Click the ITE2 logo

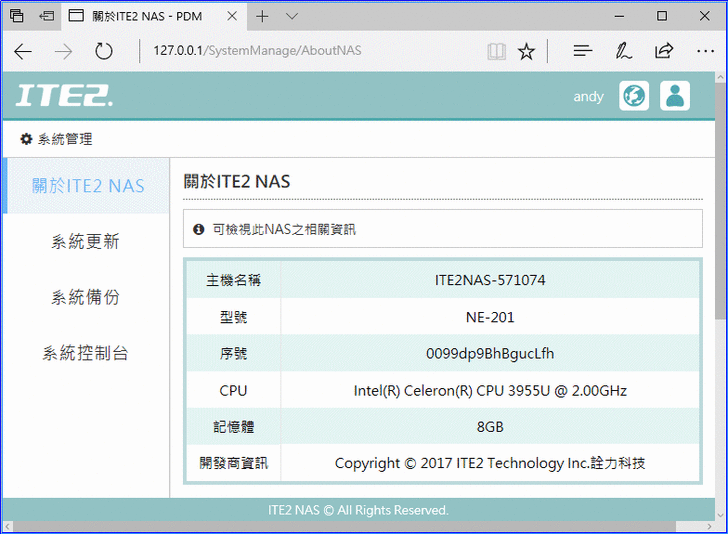point(65,96)
